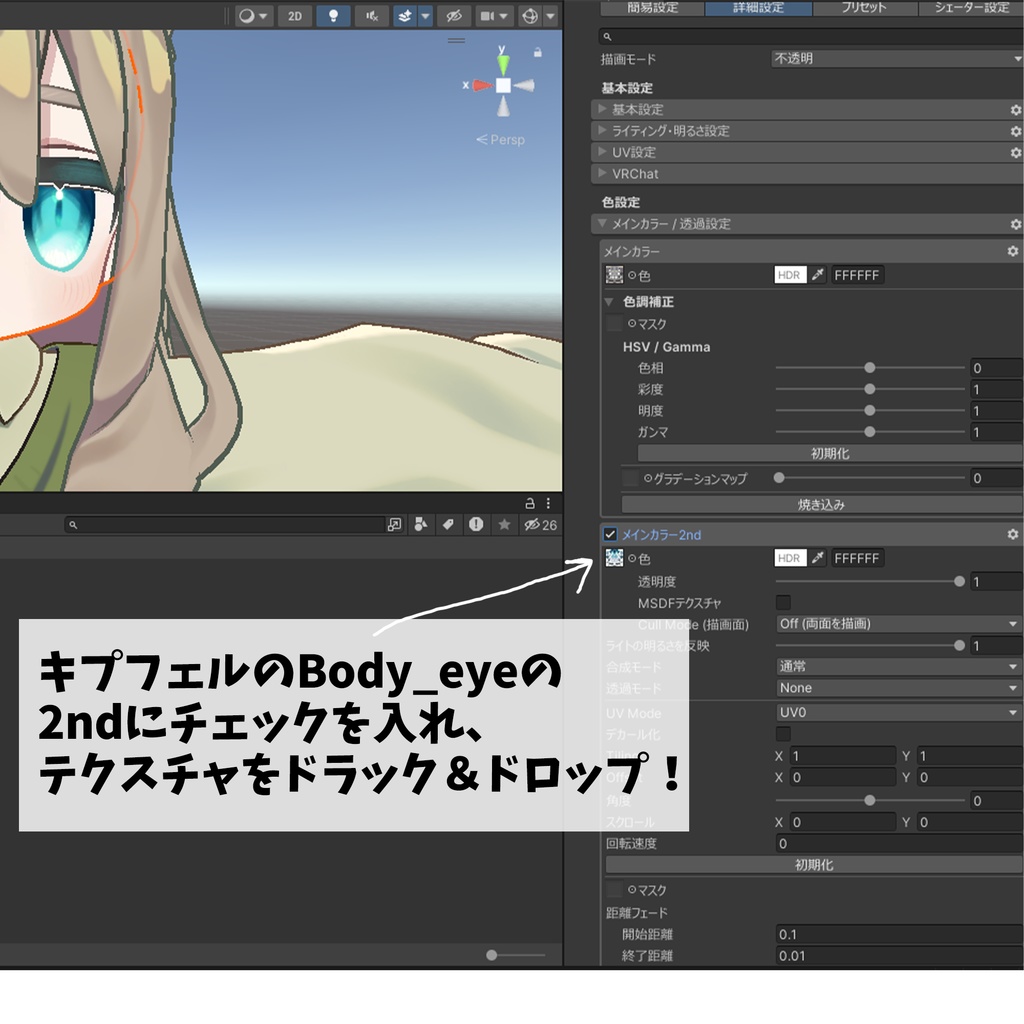Check the MSDFテクスチャ checkbox
1024x1024 pixels.
(x=782, y=603)
